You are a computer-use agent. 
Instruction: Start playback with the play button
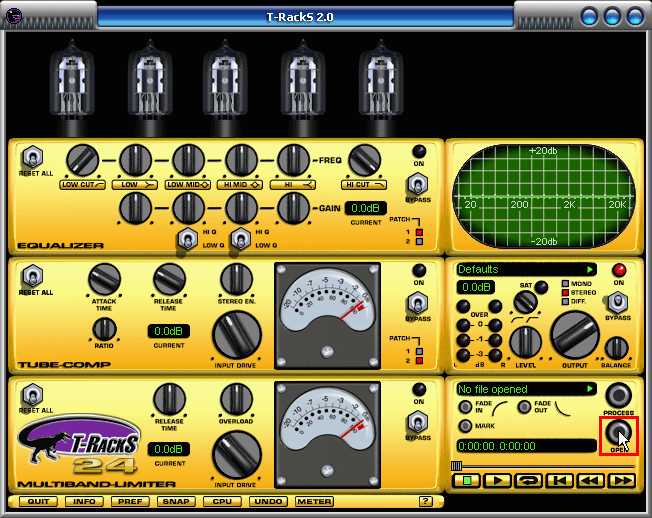497,481
